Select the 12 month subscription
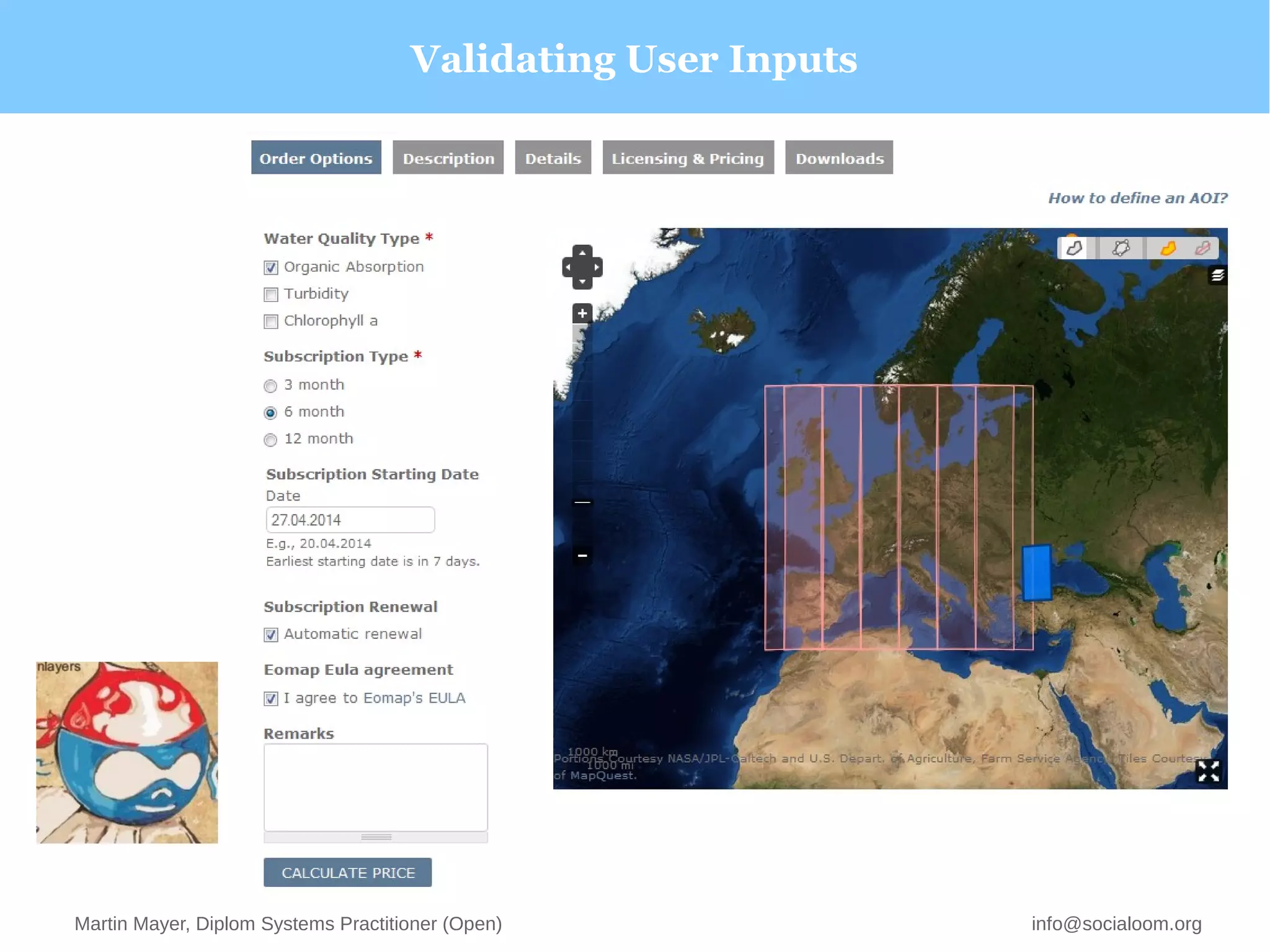Viewport: 1270px width, 952px height. [270, 440]
